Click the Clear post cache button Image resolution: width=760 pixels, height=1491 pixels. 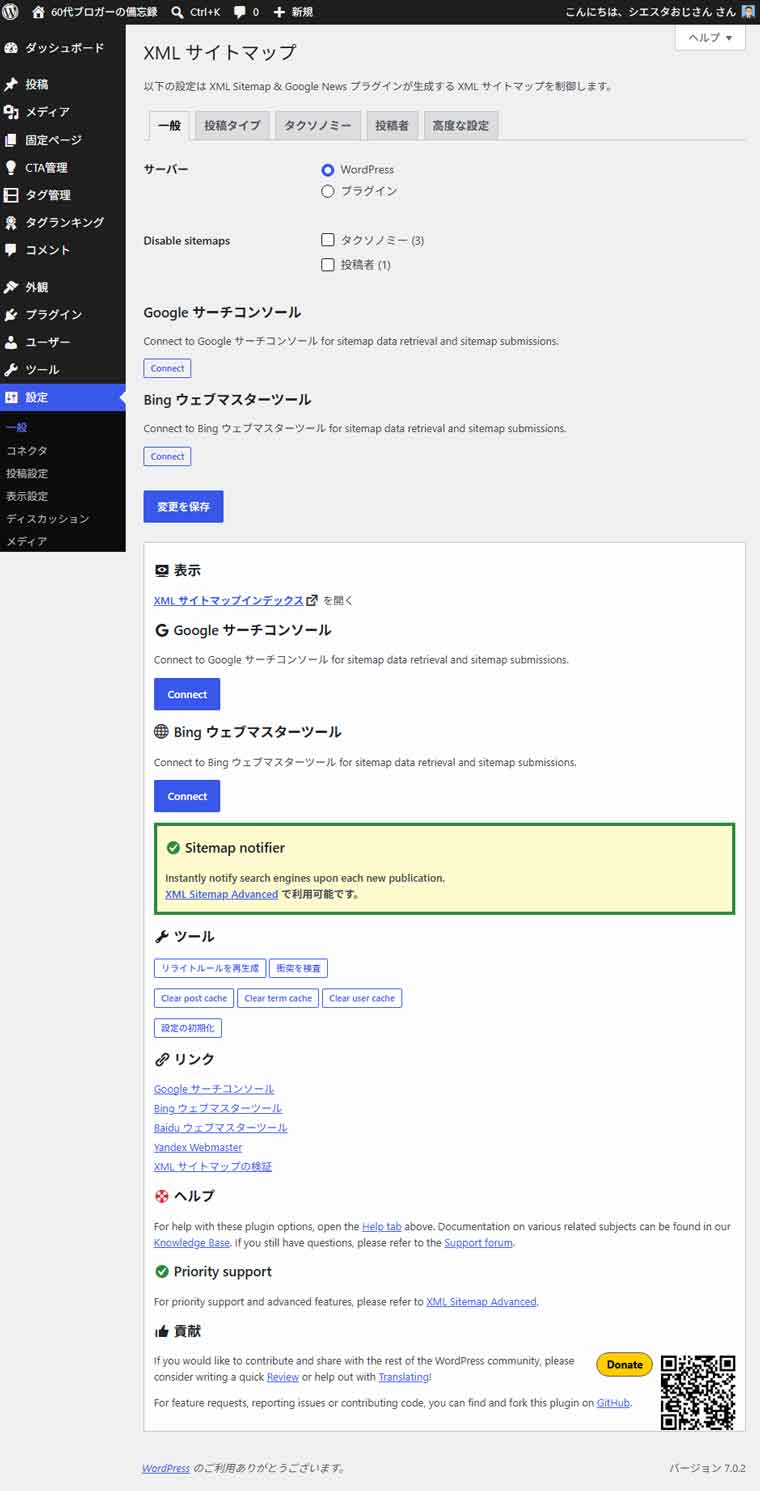(x=194, y=998)
